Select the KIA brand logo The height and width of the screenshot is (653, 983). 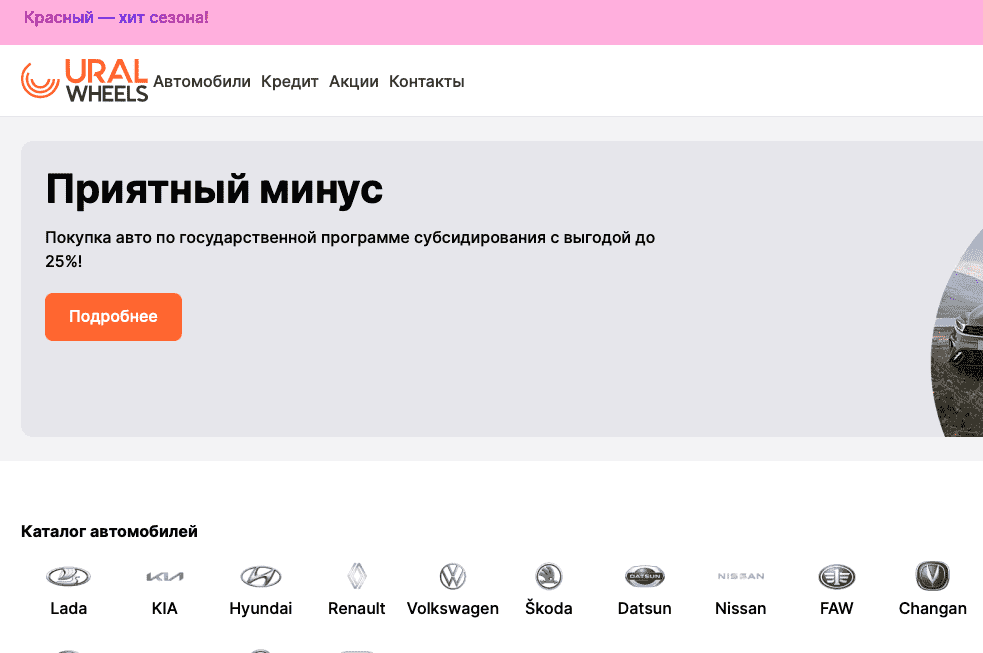click(x=164, y=577)
